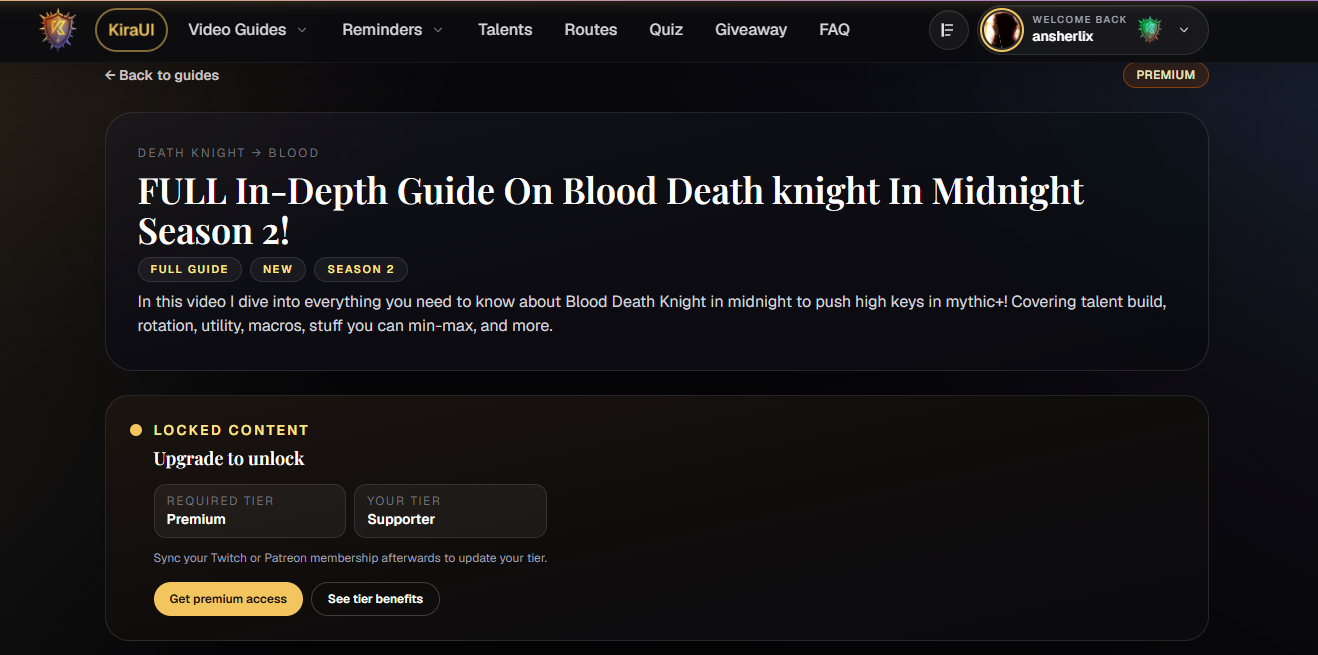
Task: Open the Giveaway page
Action: point(751,30)
